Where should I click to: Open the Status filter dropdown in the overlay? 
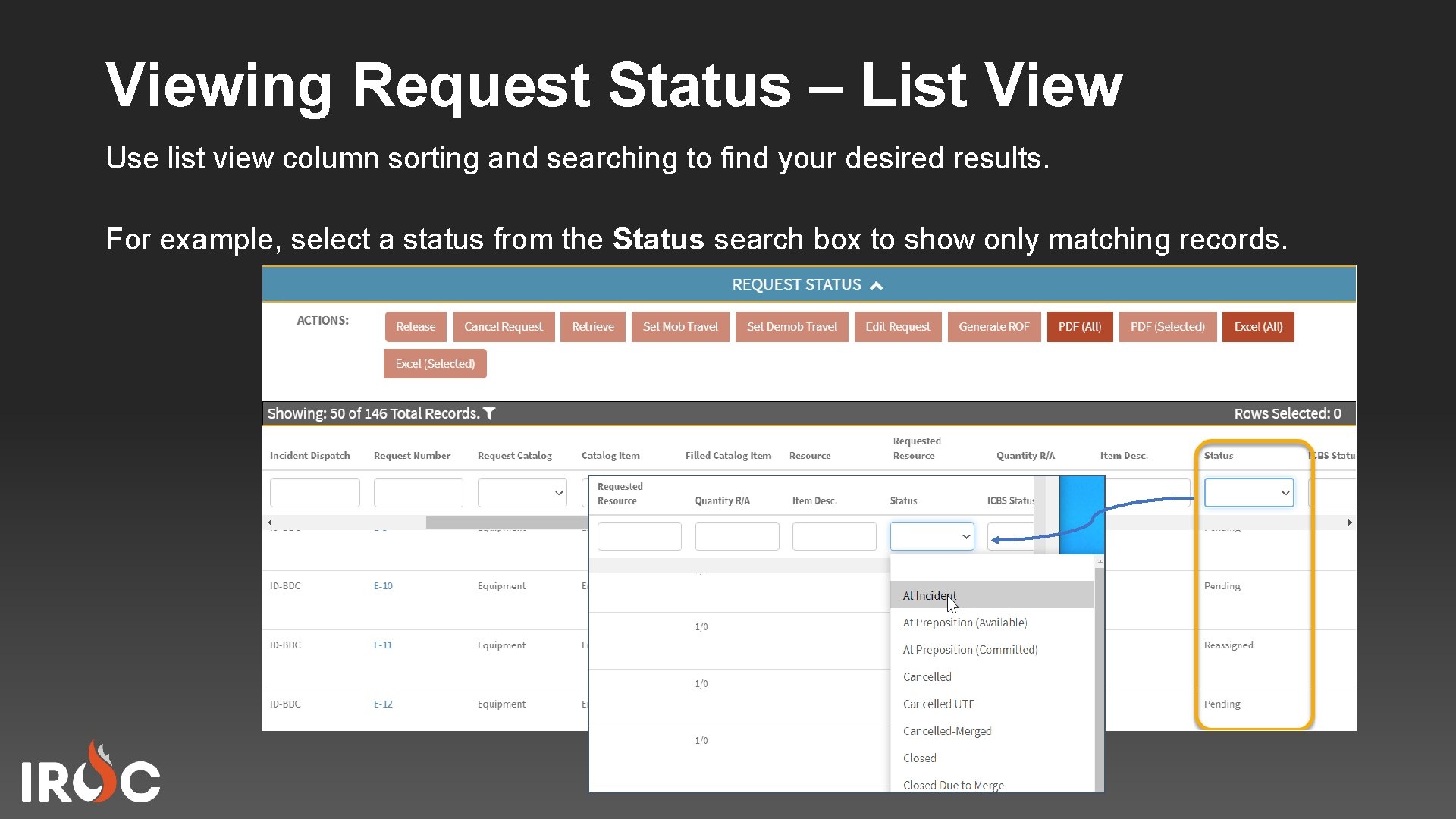tap(931, 536)
